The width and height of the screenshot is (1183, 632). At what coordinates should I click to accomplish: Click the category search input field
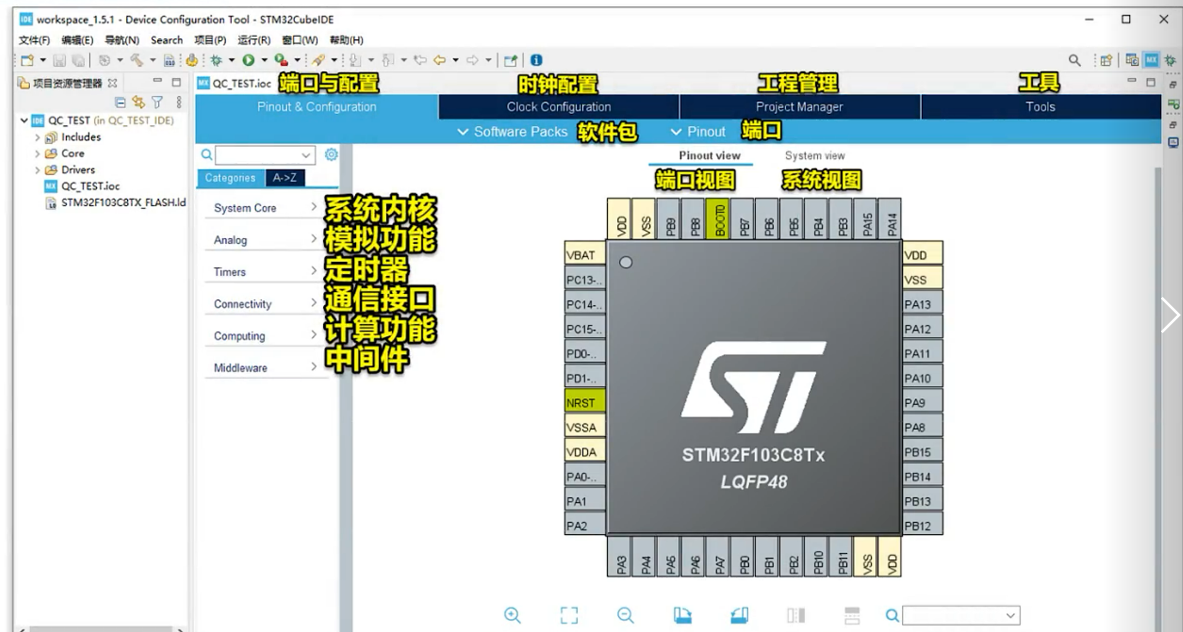(x=265, y=155)
